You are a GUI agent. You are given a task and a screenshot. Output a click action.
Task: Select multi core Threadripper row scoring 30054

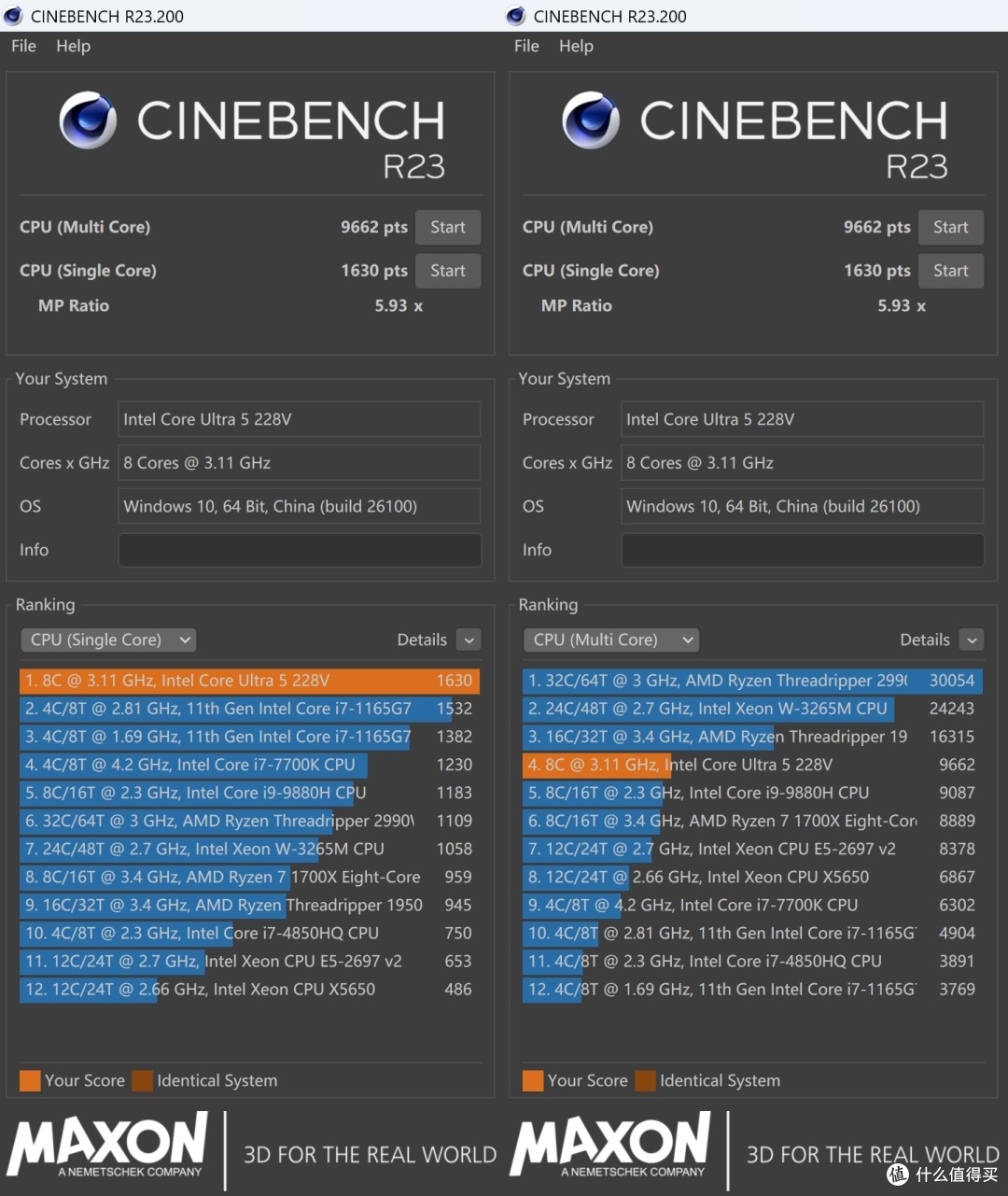(752, 681)
